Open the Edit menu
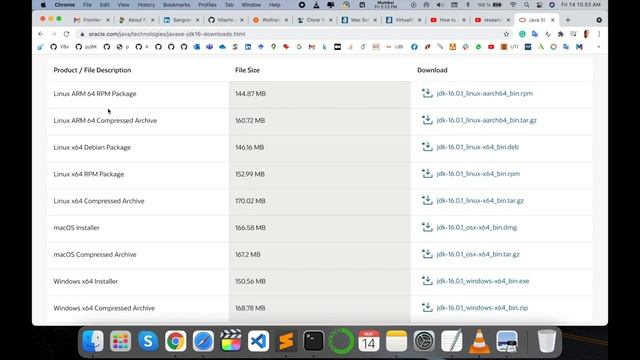 (x=104, y=5)
